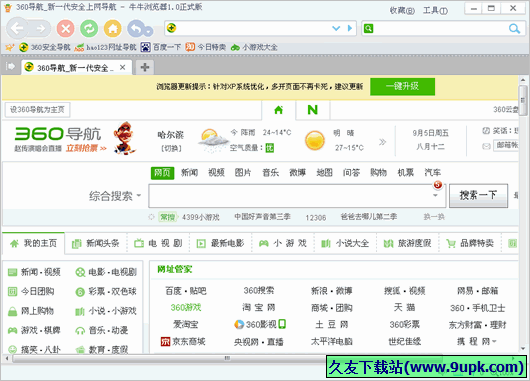This screenshot has width=530, height=381.
Task: Click the green search engine icon
Action: pyautogui.click(x=368, y=28)
